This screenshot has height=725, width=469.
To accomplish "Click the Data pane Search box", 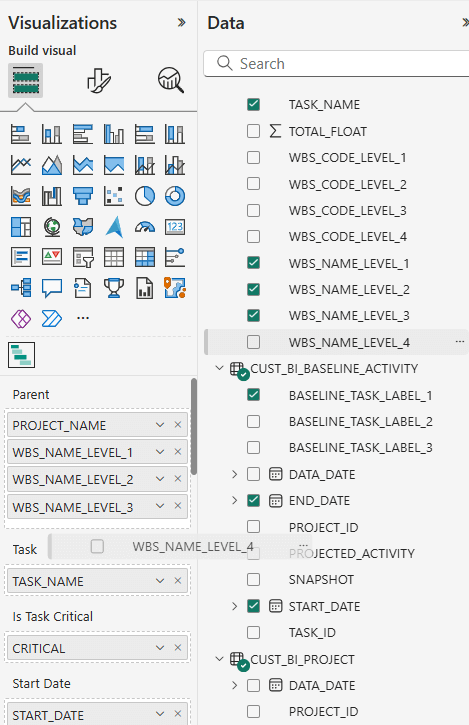I will tap(337, 63).
